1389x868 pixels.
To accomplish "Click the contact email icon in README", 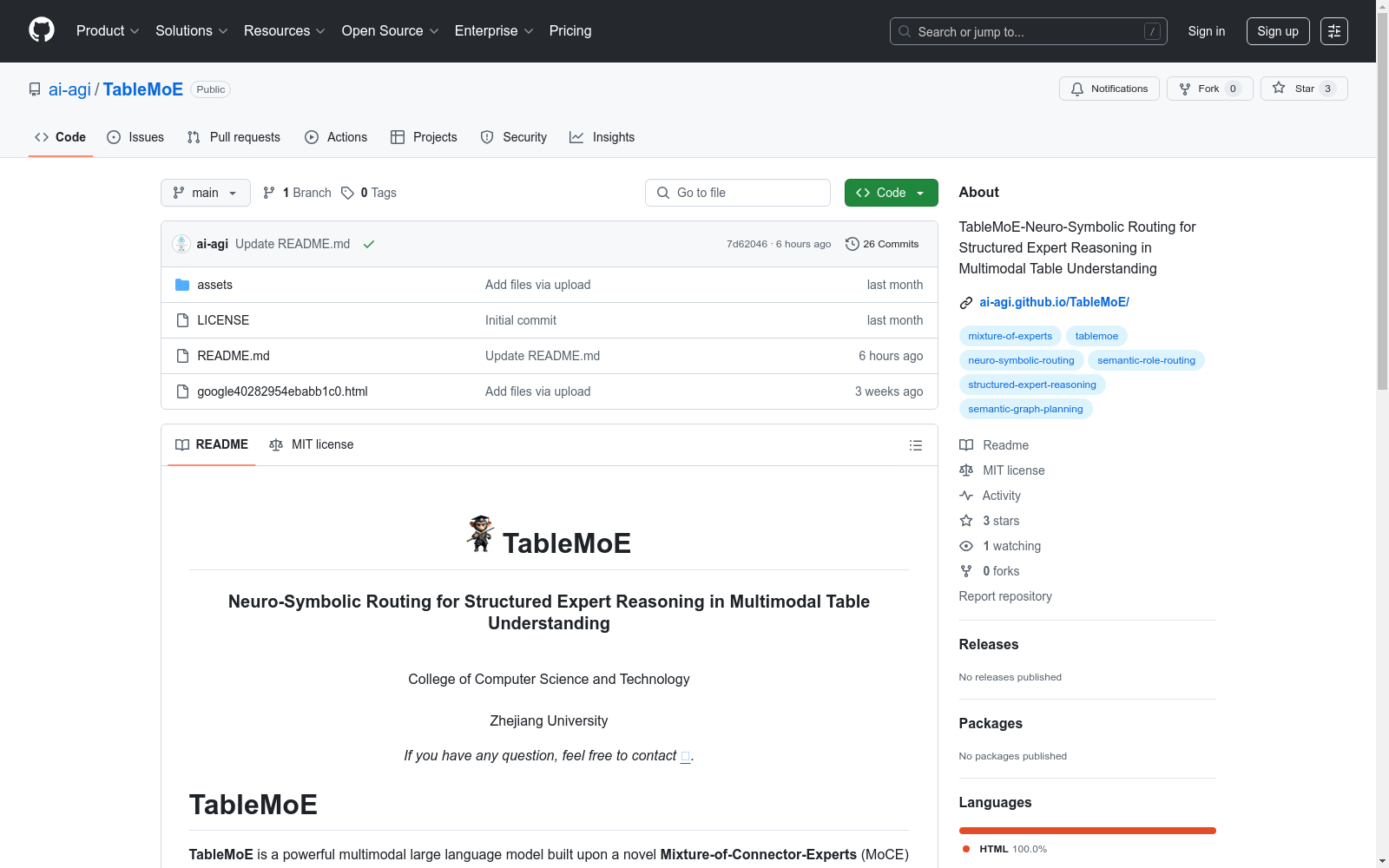I will [x=685, y=756].
